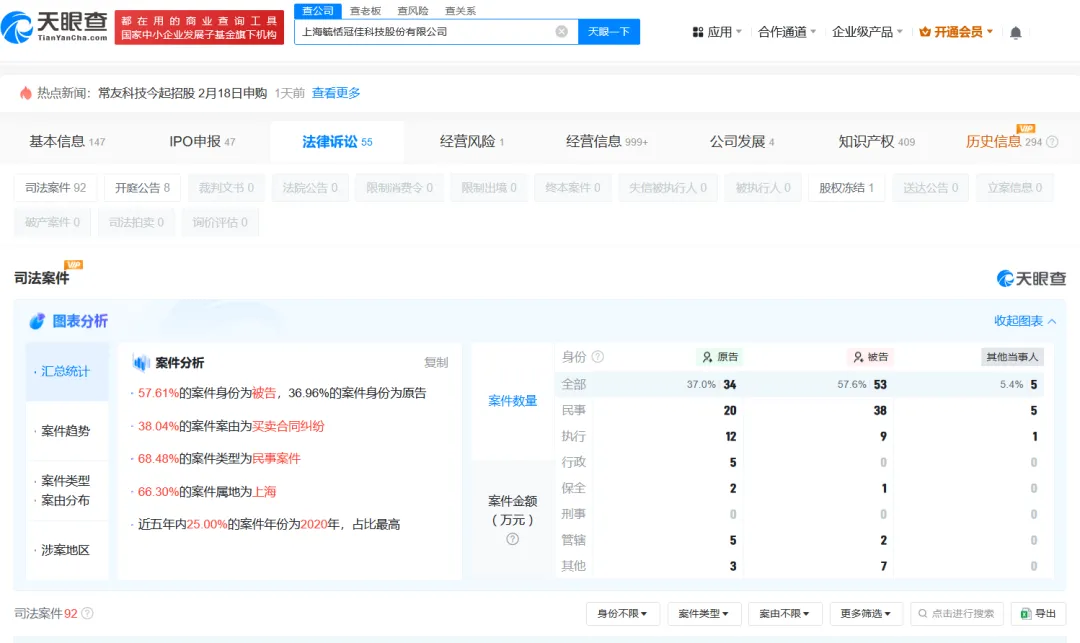The height and width of the screenshot is (643, 1080).
Task: Click the 买卖合同纠纷 text
Action: click(288, 426)
